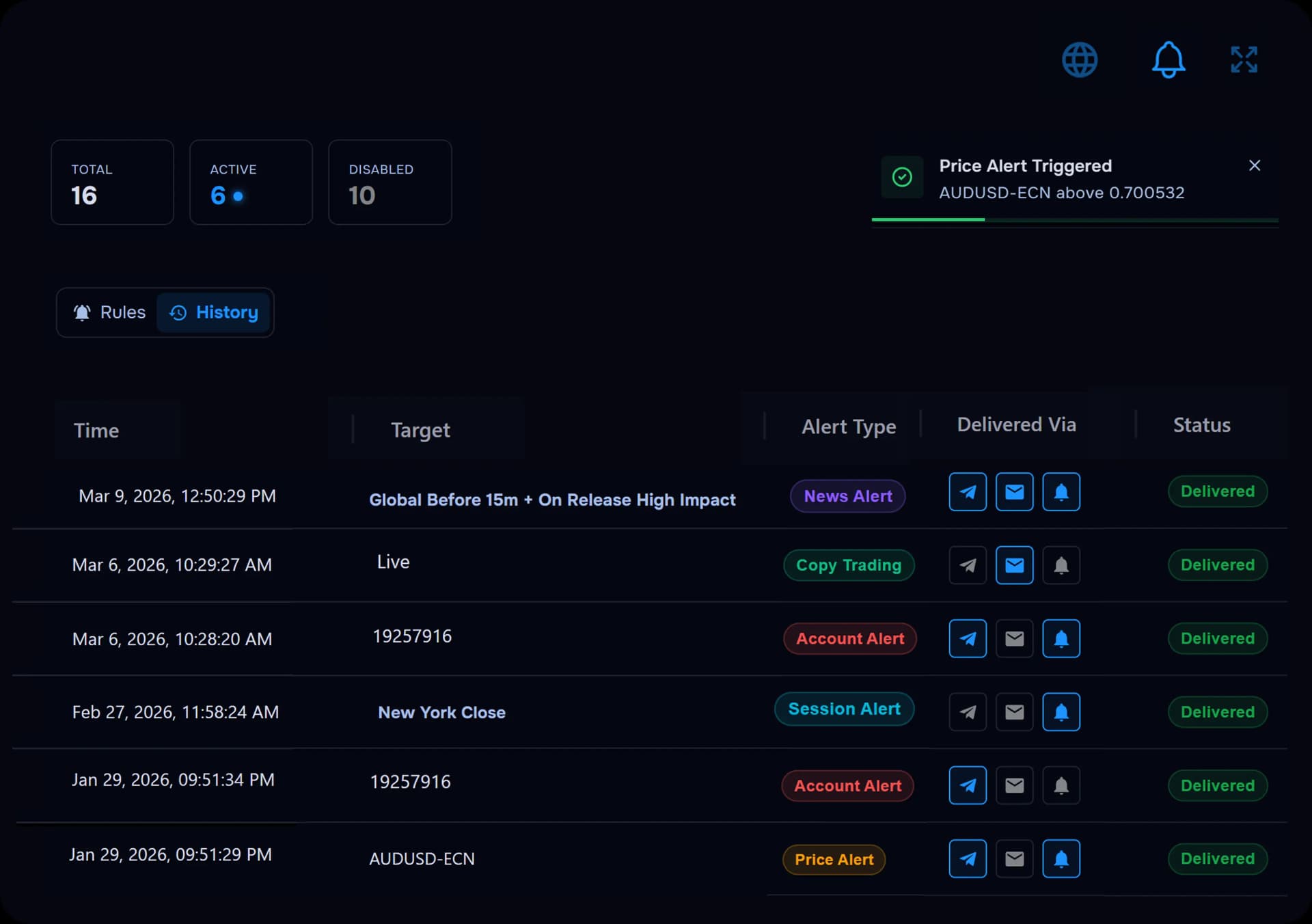This screenshot has width=1312, height=924.
Task: Click Telegram icon in Price Alert row
Action: 968,858
